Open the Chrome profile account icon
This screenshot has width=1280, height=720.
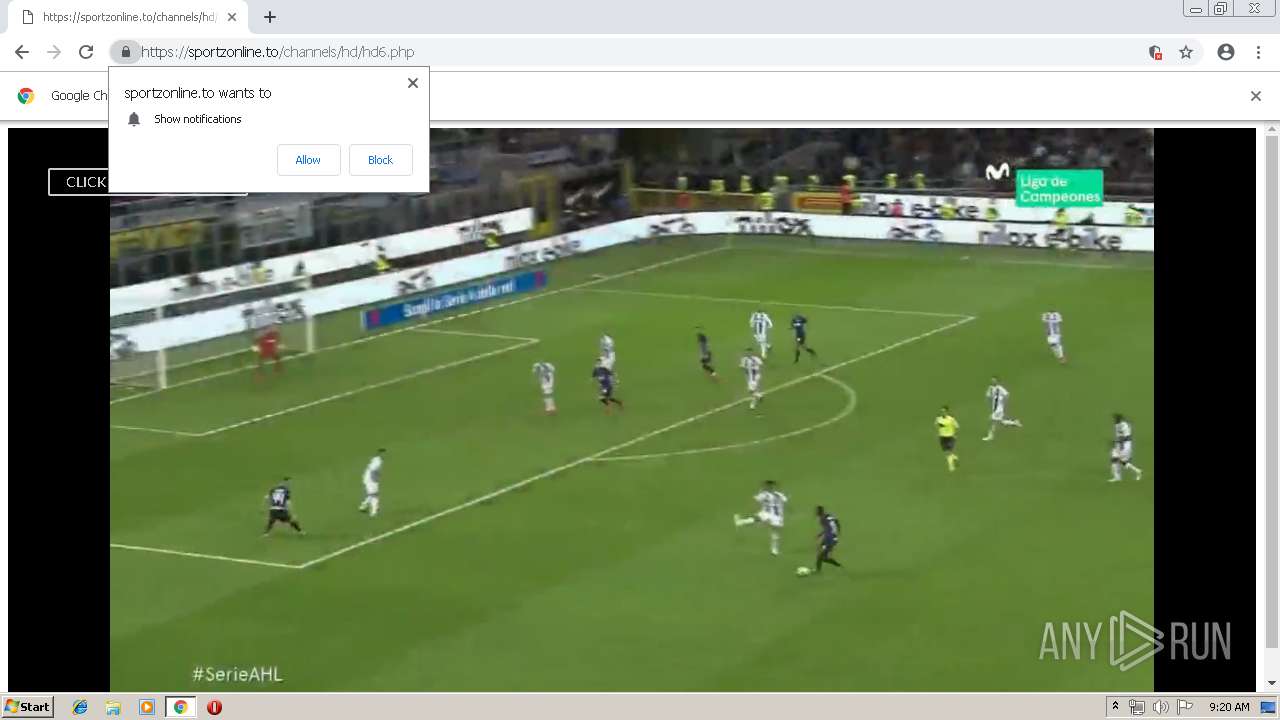[x=1226, y=52]
